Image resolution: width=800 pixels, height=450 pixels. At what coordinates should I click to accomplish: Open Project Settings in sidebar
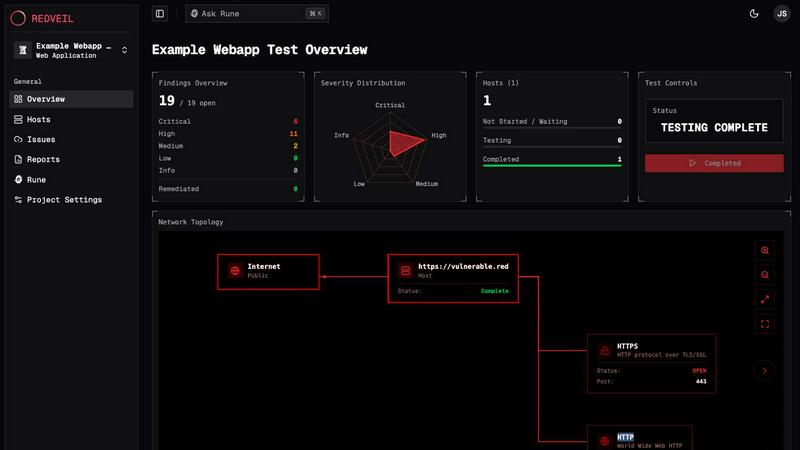[x=71, y=199]
